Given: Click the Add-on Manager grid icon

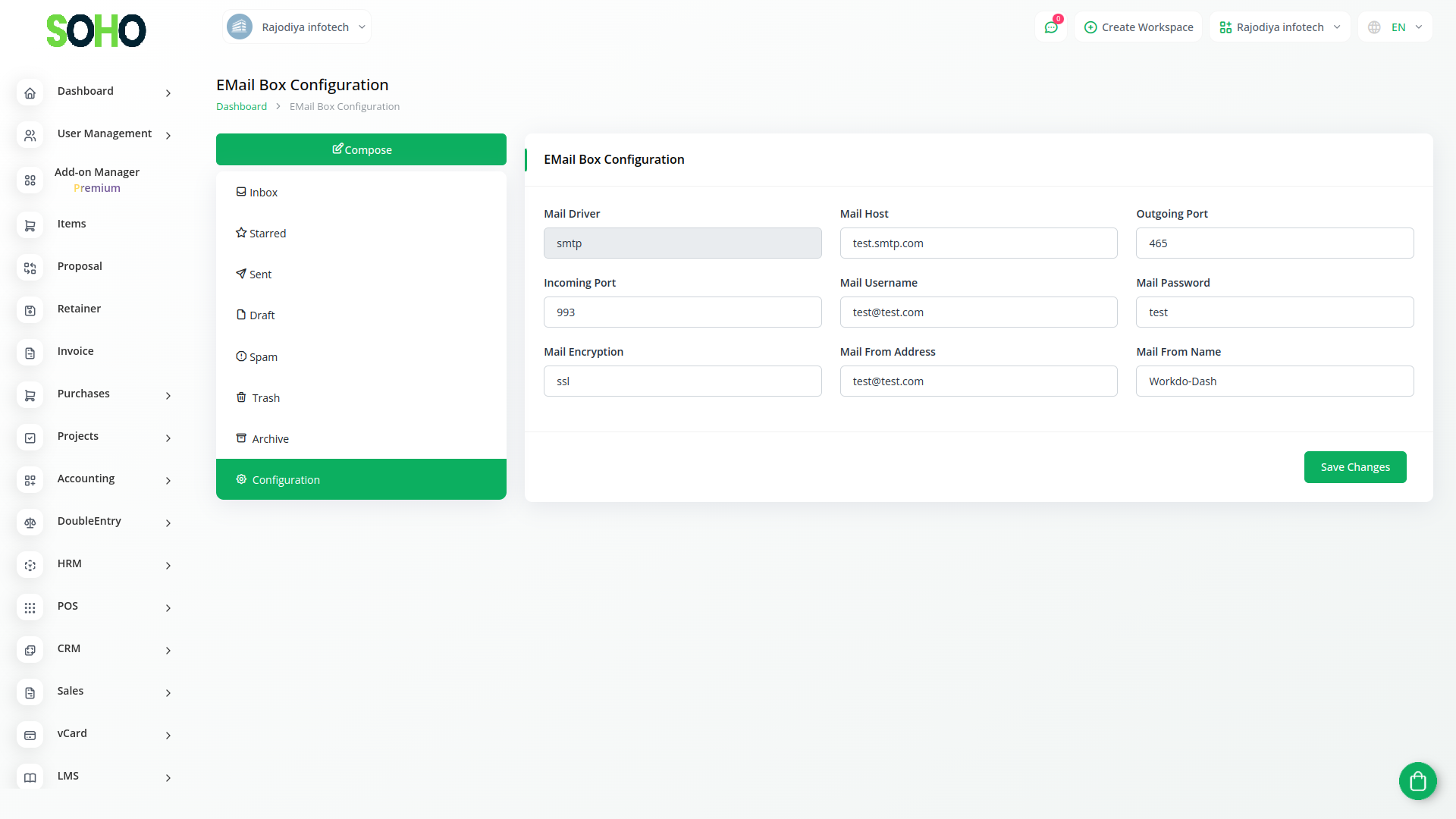Looking at the screenshot, I should [30, 180].
